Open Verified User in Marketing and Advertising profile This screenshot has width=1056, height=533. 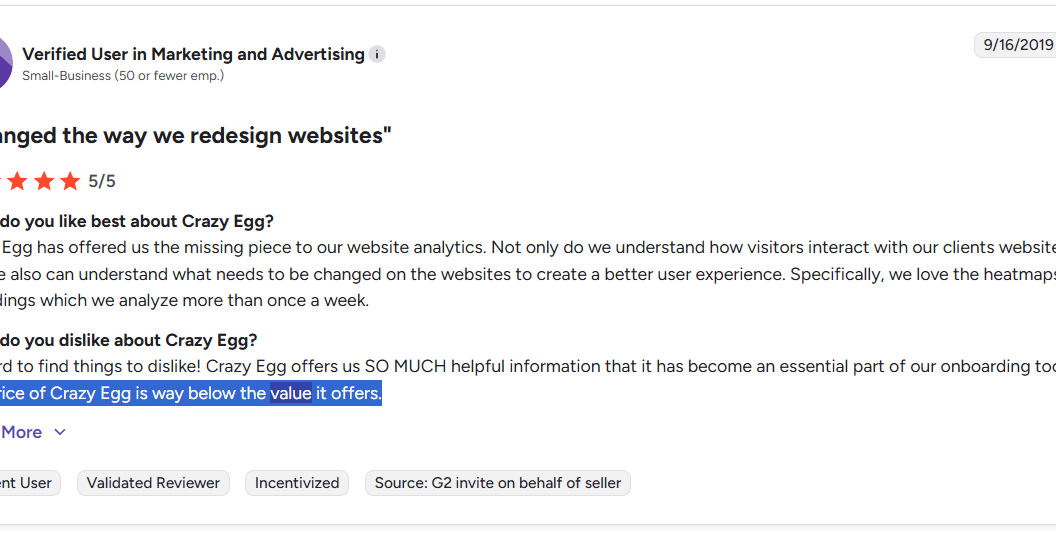pos(193,54)
